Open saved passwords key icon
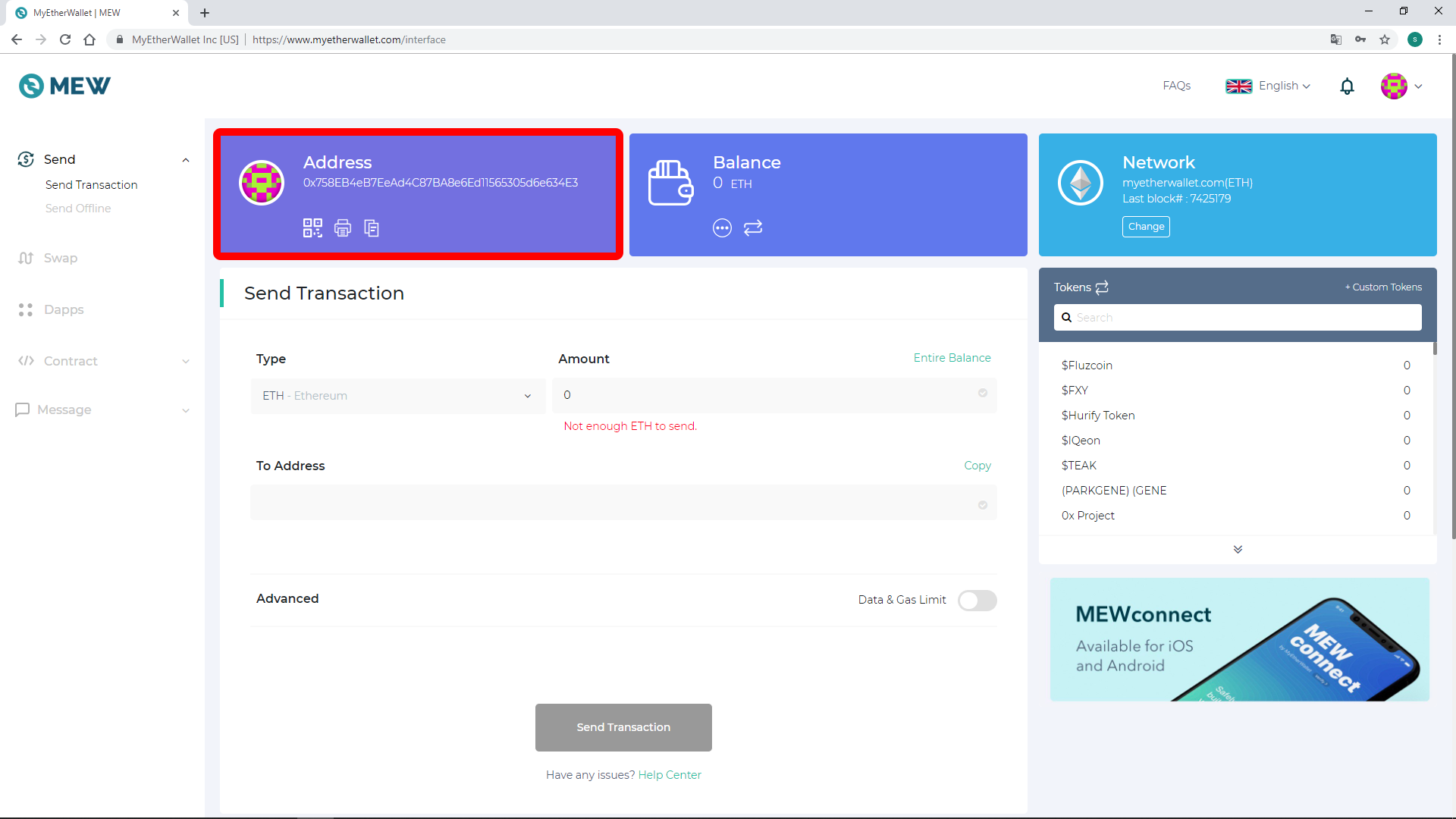The image size is (1456, 819). [1360, 39]
